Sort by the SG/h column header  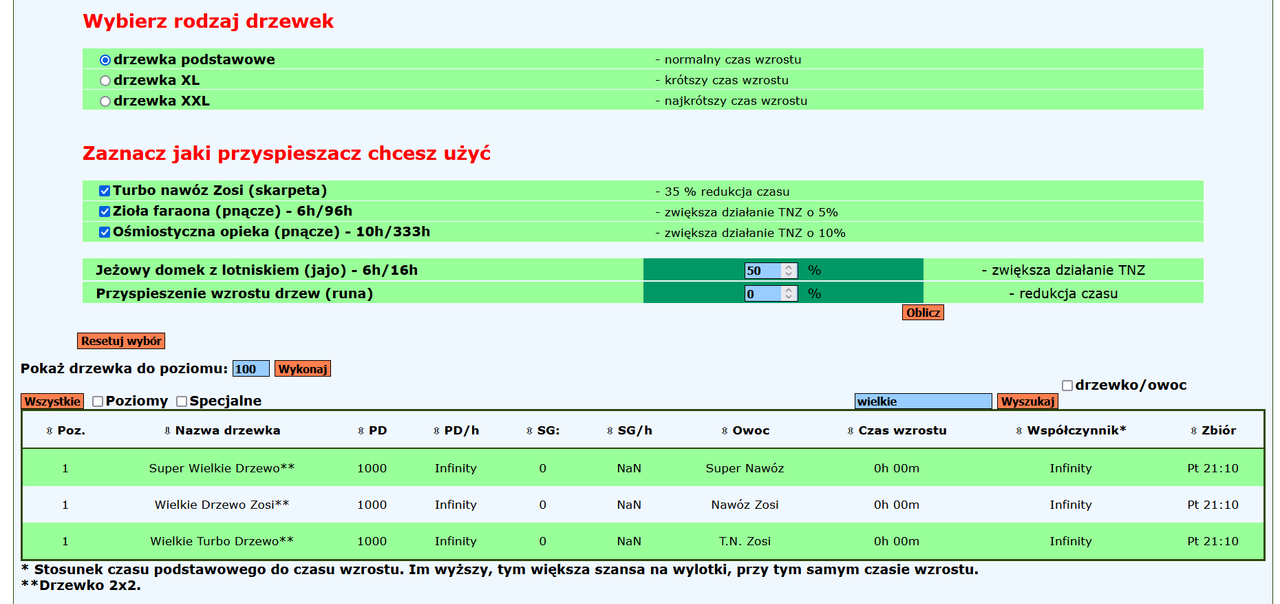(x=629, y=430)
